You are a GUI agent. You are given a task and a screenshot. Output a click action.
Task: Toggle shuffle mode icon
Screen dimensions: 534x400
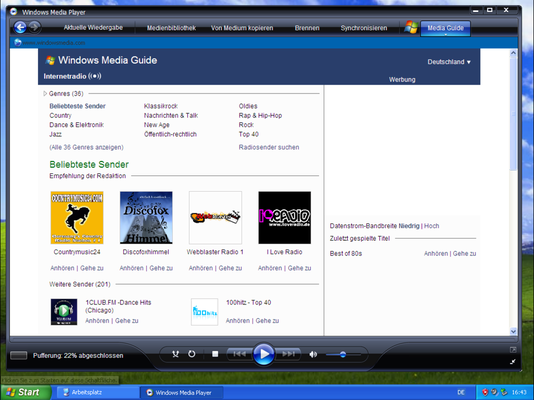175,354
